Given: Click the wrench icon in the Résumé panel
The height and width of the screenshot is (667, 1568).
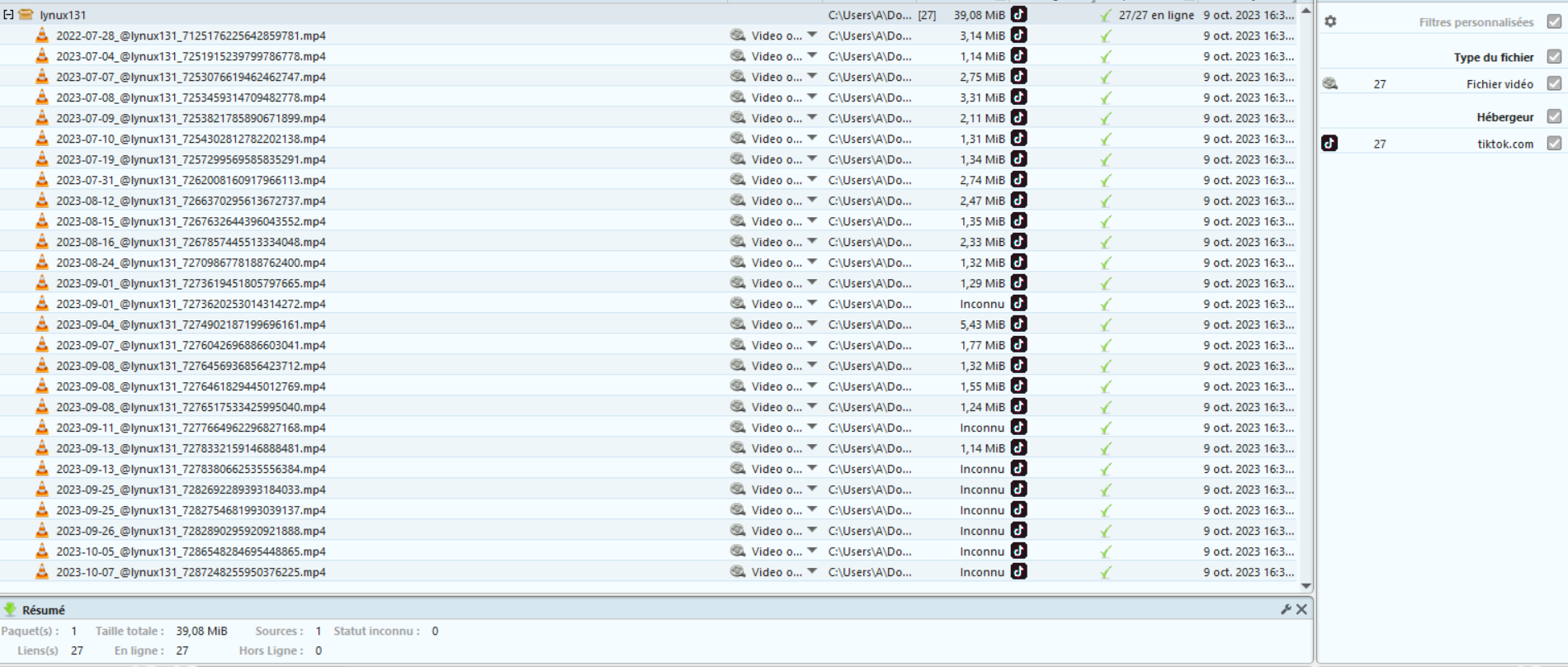Looking at the screenshot, I should 1286,609.
